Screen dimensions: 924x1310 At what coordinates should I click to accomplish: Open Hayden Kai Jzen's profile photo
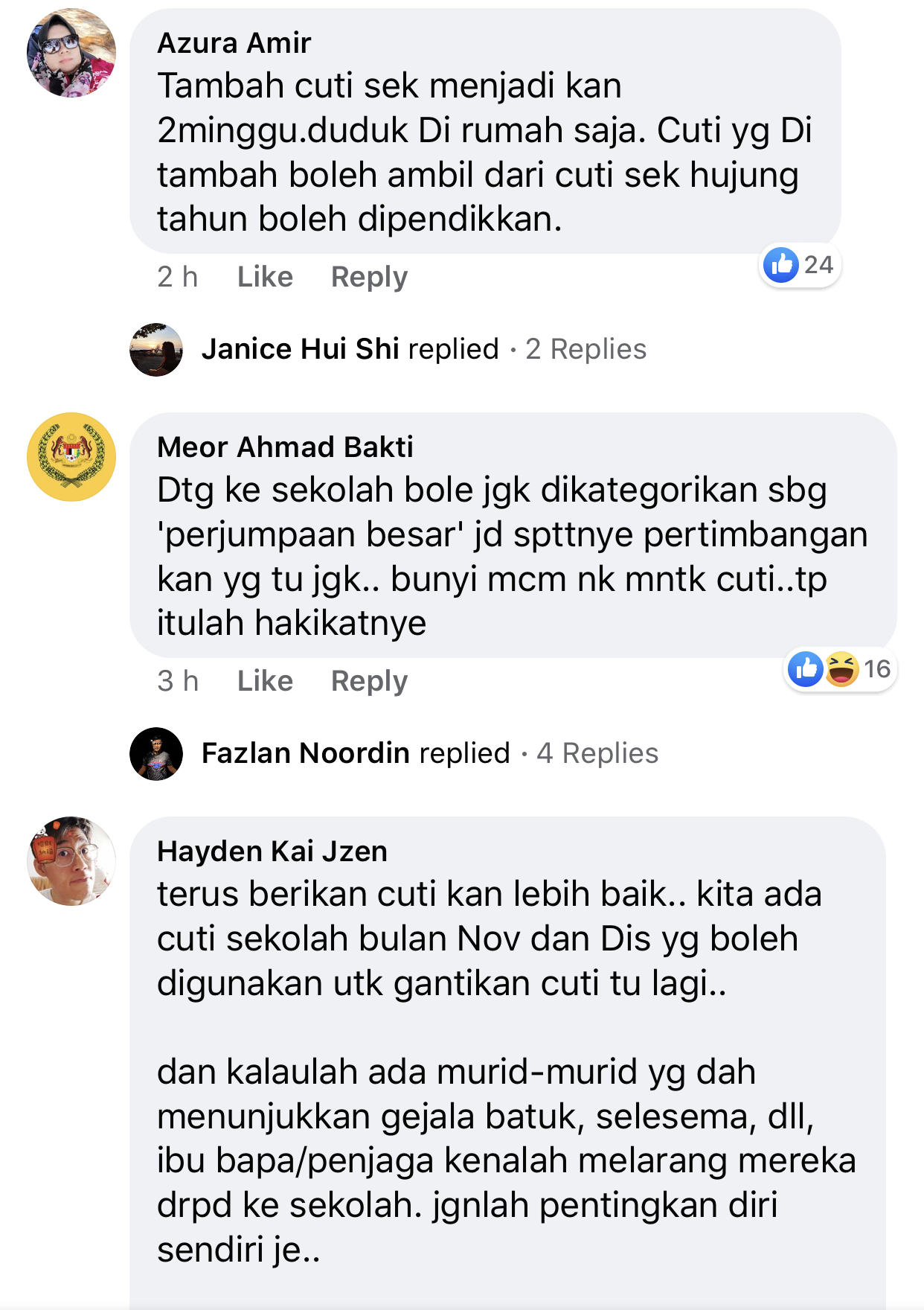[x=71, y=861]
